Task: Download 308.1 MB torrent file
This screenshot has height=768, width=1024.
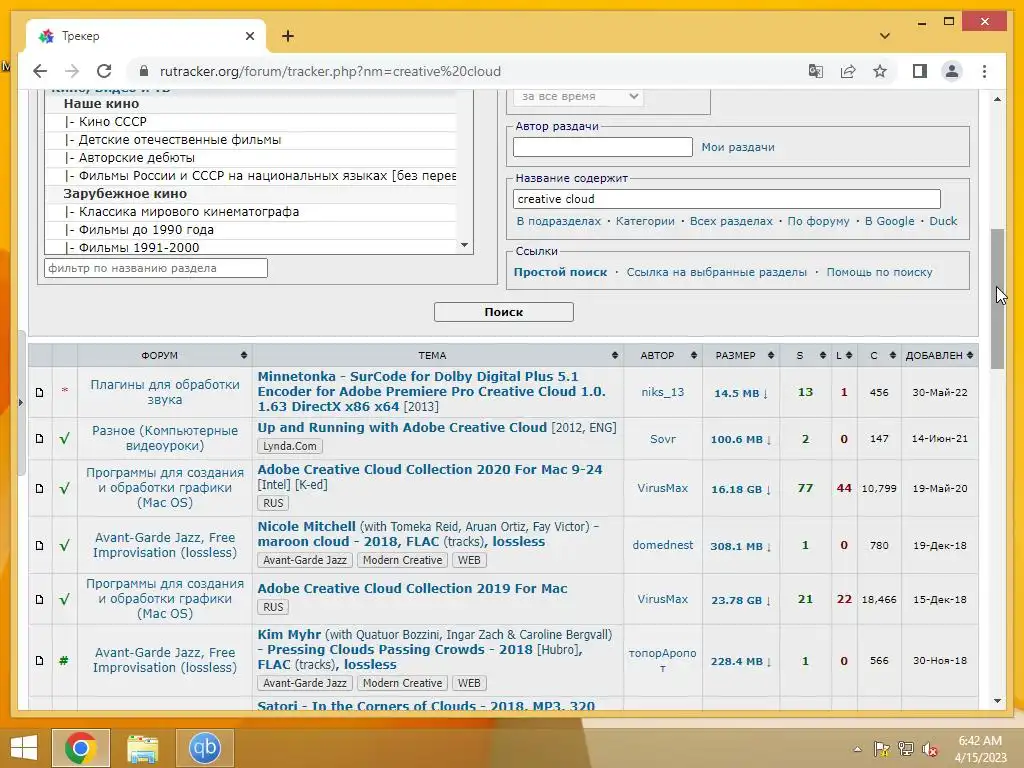Action: [x=741, y=546]
